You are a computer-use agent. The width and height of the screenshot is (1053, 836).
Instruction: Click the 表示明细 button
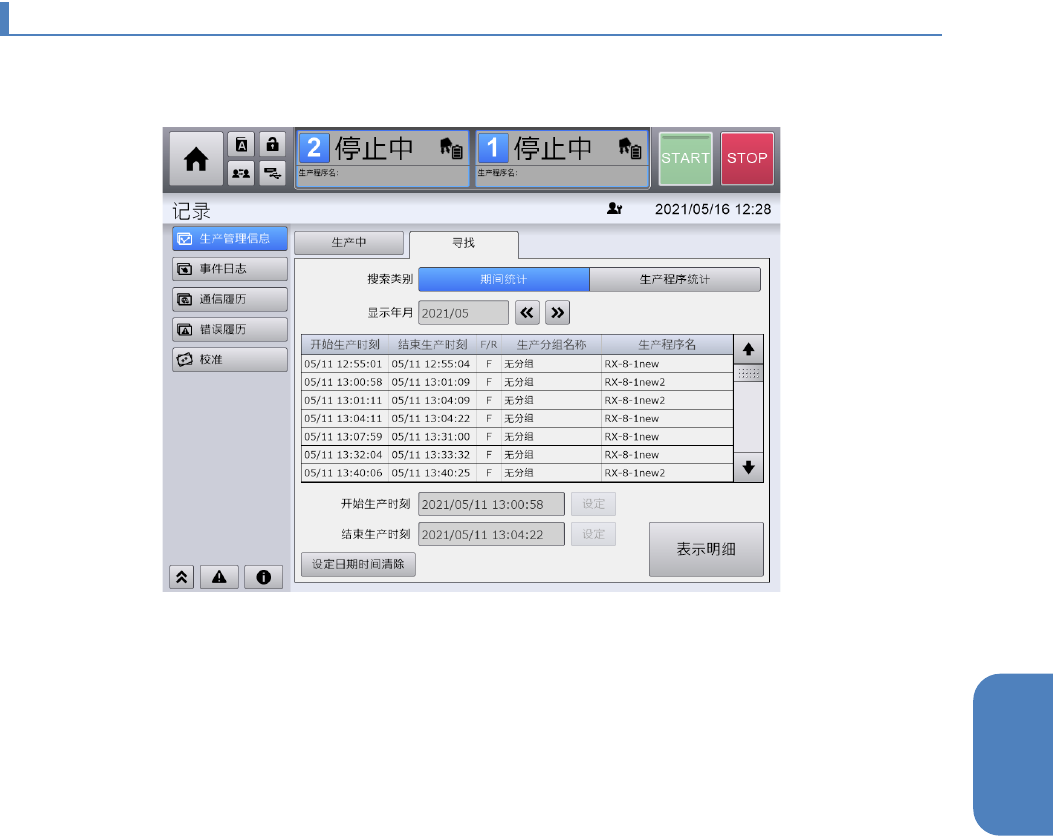coord(706,549)
